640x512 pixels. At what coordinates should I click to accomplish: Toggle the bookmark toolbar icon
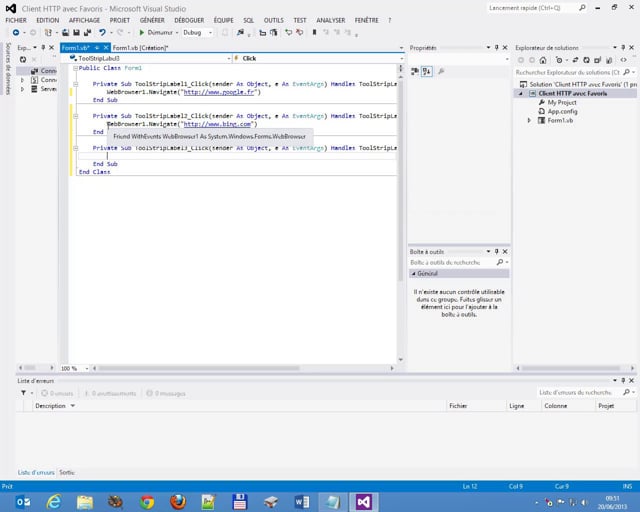tap(314, 32)
